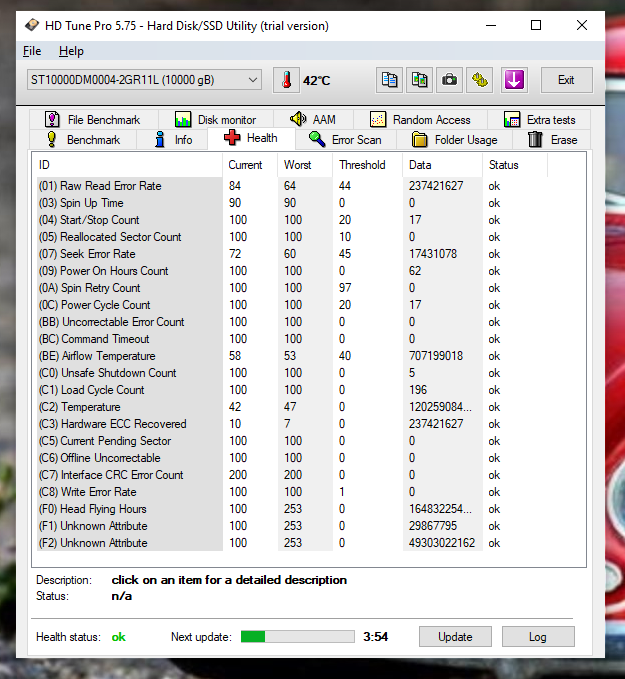The width and height of the screenshot is (625, 679).
Task: Select the (C0) Unsafe Shutdown Count row
Action: click(x=291, y=373)
